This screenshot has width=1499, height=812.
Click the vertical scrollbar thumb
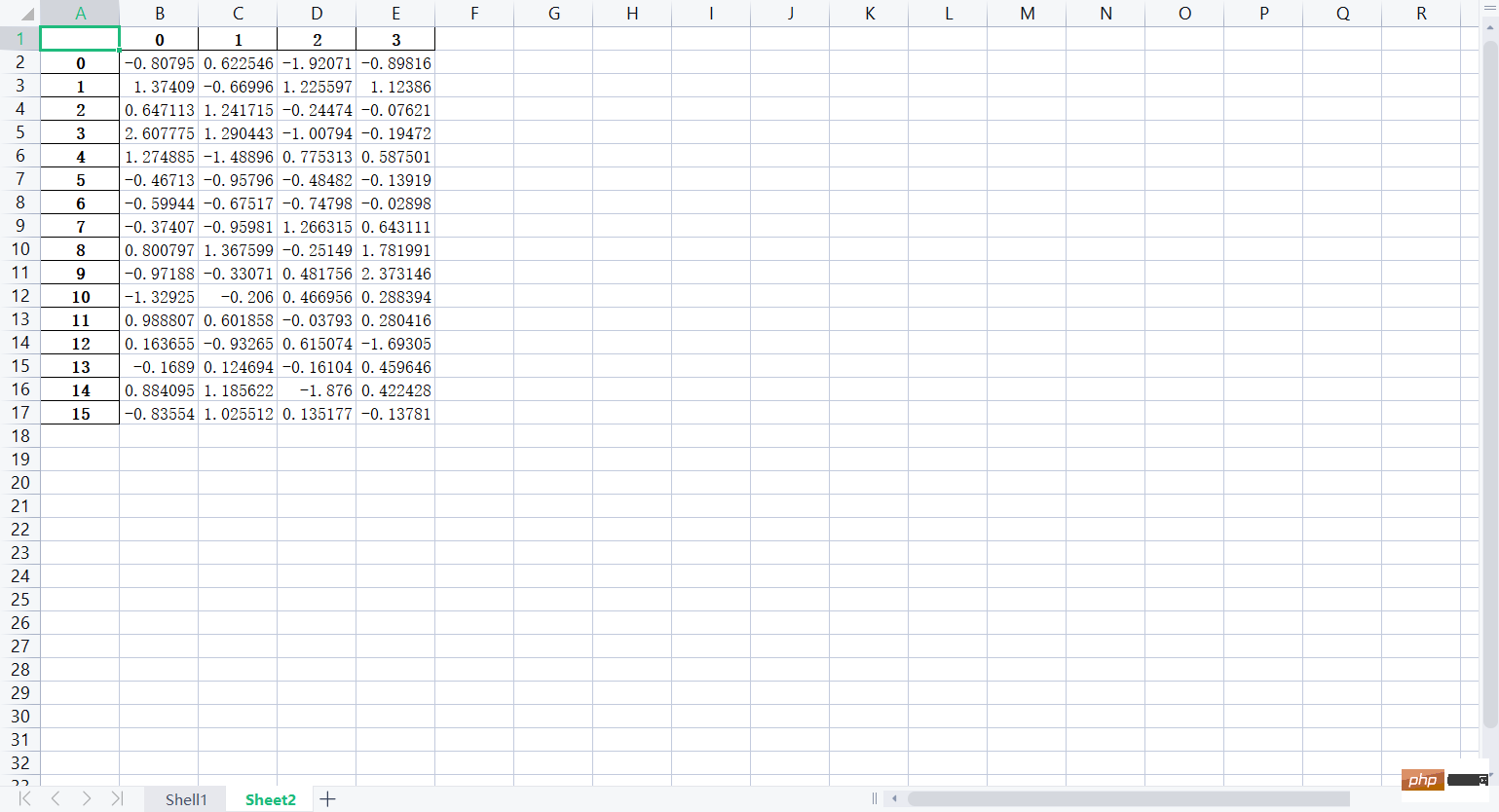pyautogui.click(x=1489, y=385)
